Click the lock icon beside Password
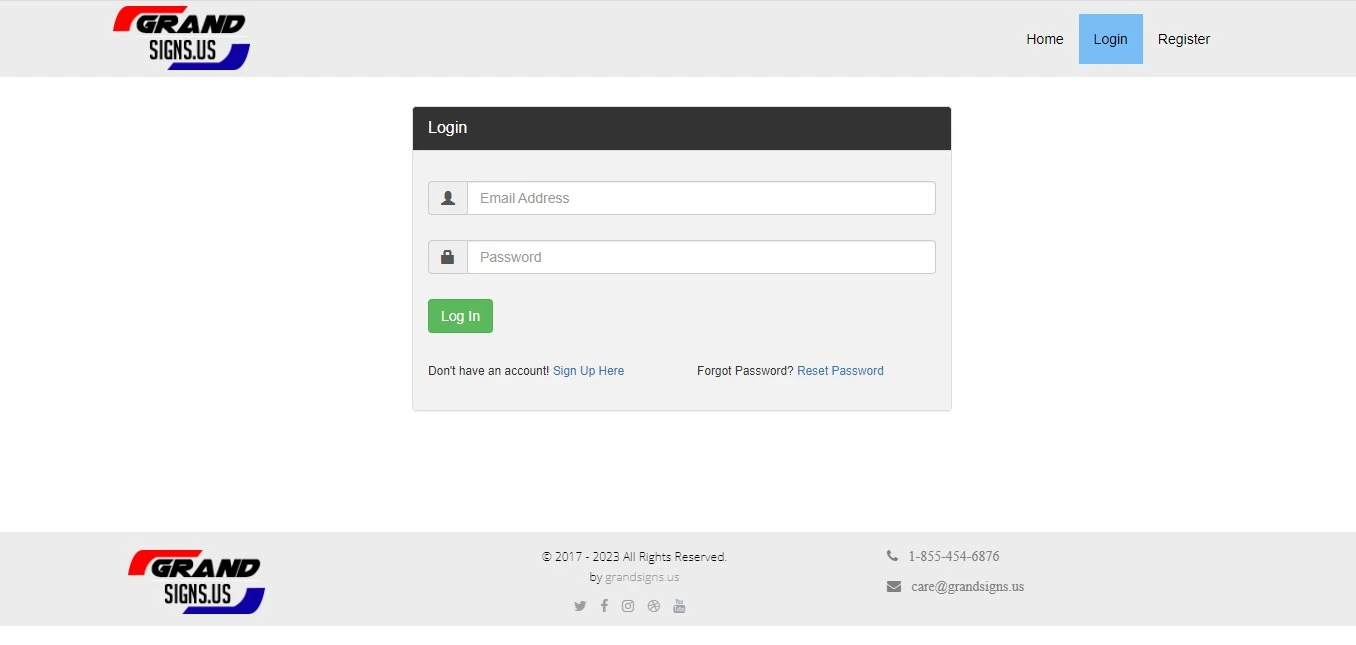 click(448, 257)
